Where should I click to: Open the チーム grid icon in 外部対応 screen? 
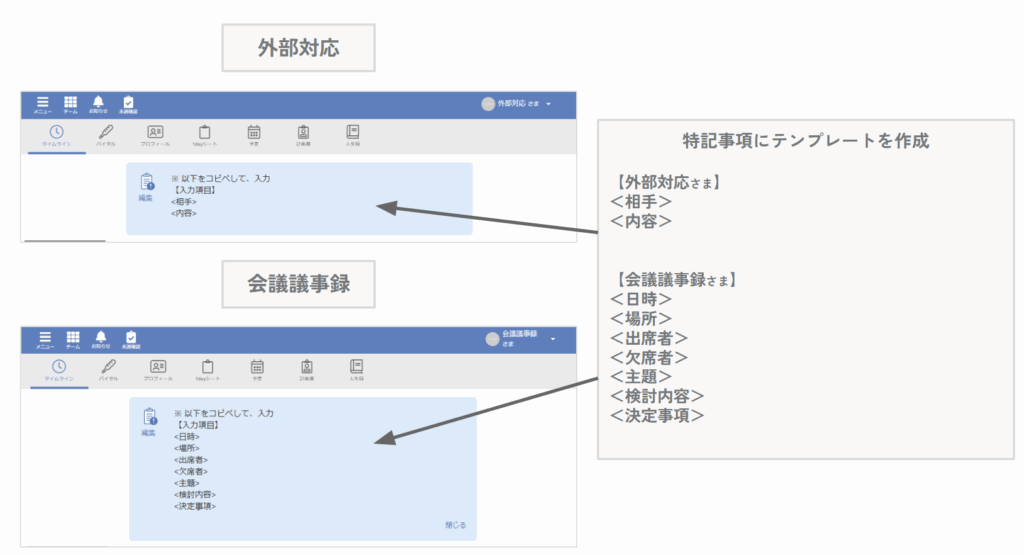[71, 104]
